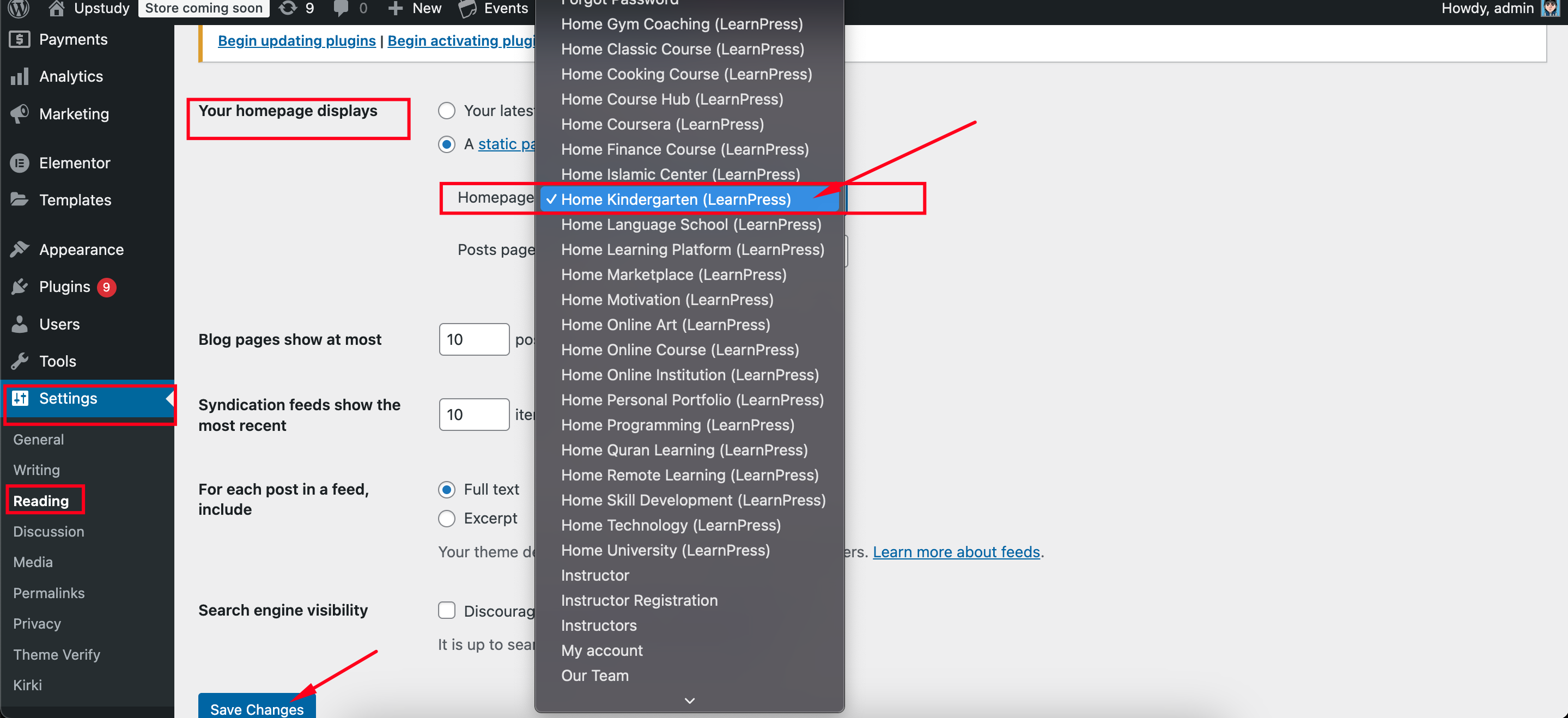The image size is (1568, 718).
Task: Click the Upstudy home icon
Action: [x=57, y=8]
